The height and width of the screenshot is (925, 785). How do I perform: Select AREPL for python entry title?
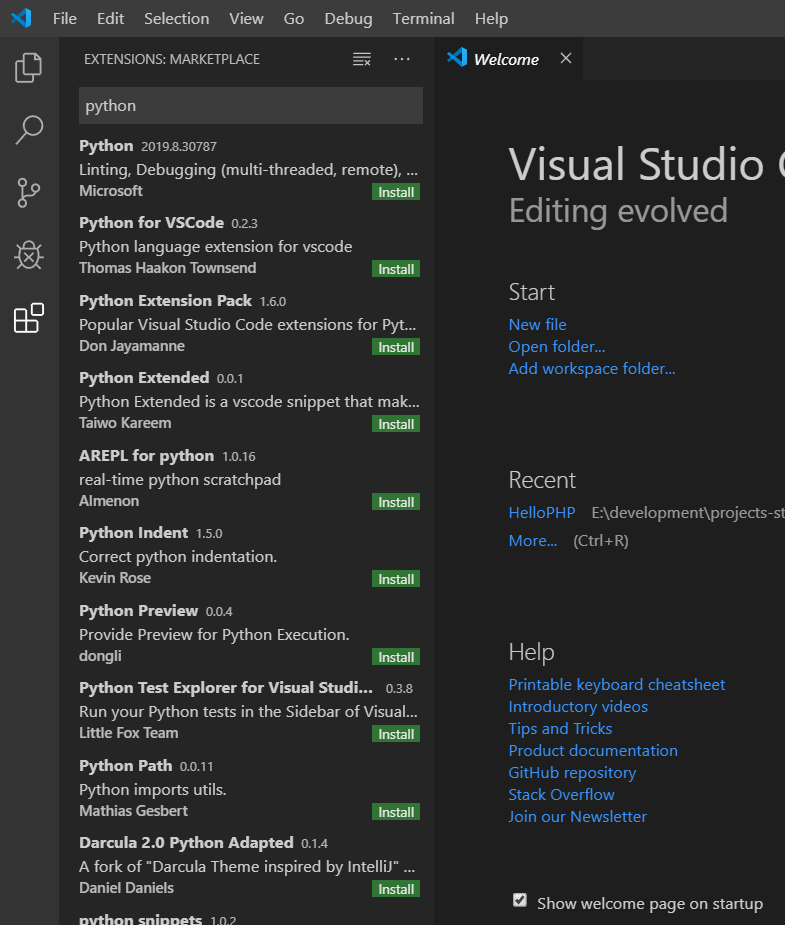click(x=146, y=456)
